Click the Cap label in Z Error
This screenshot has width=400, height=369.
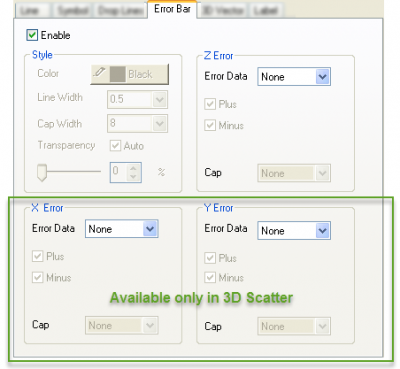[213, 173]
